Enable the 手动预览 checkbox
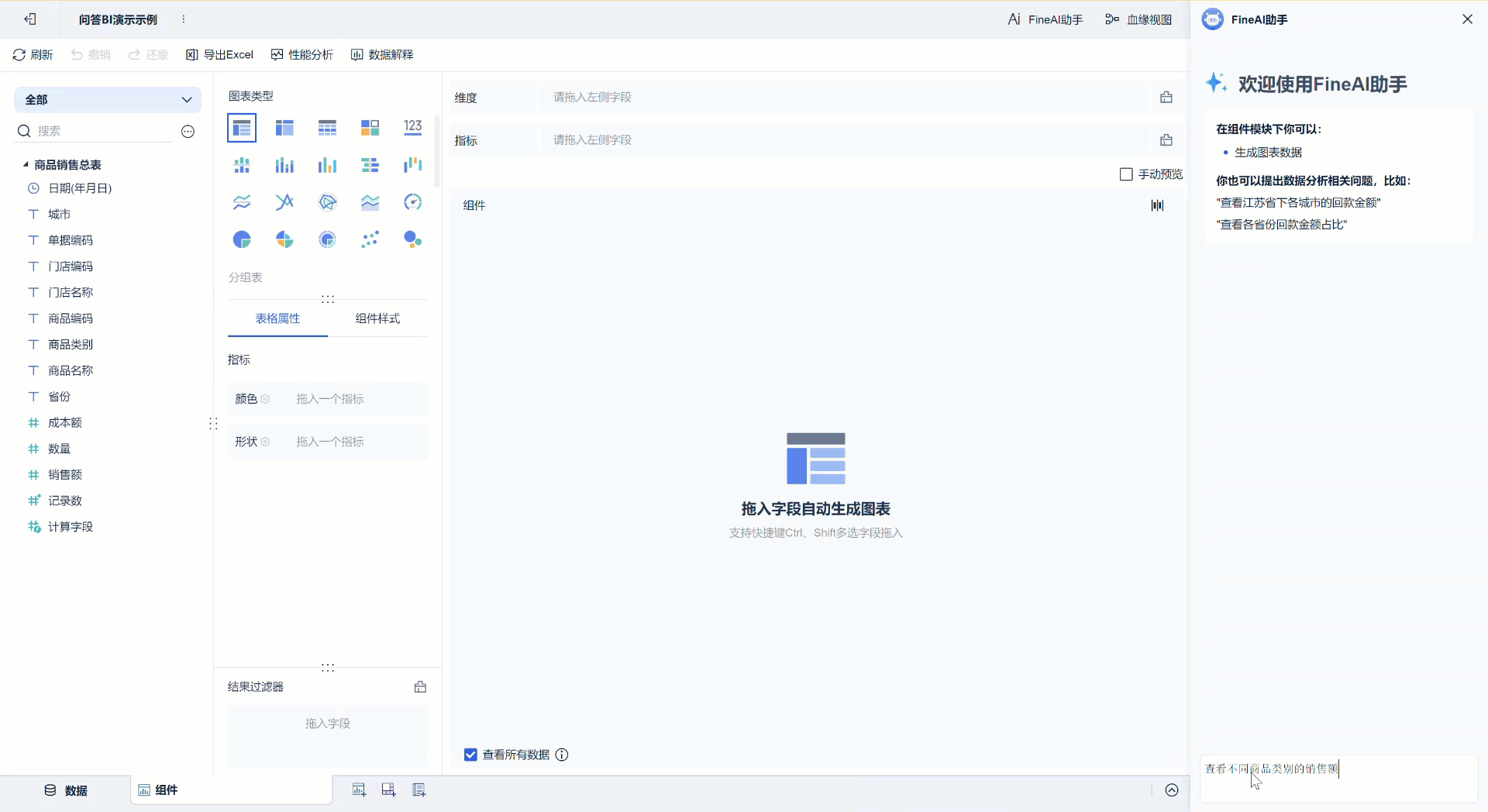Screen dimensions: 1488x812 tap(1126, 174)
